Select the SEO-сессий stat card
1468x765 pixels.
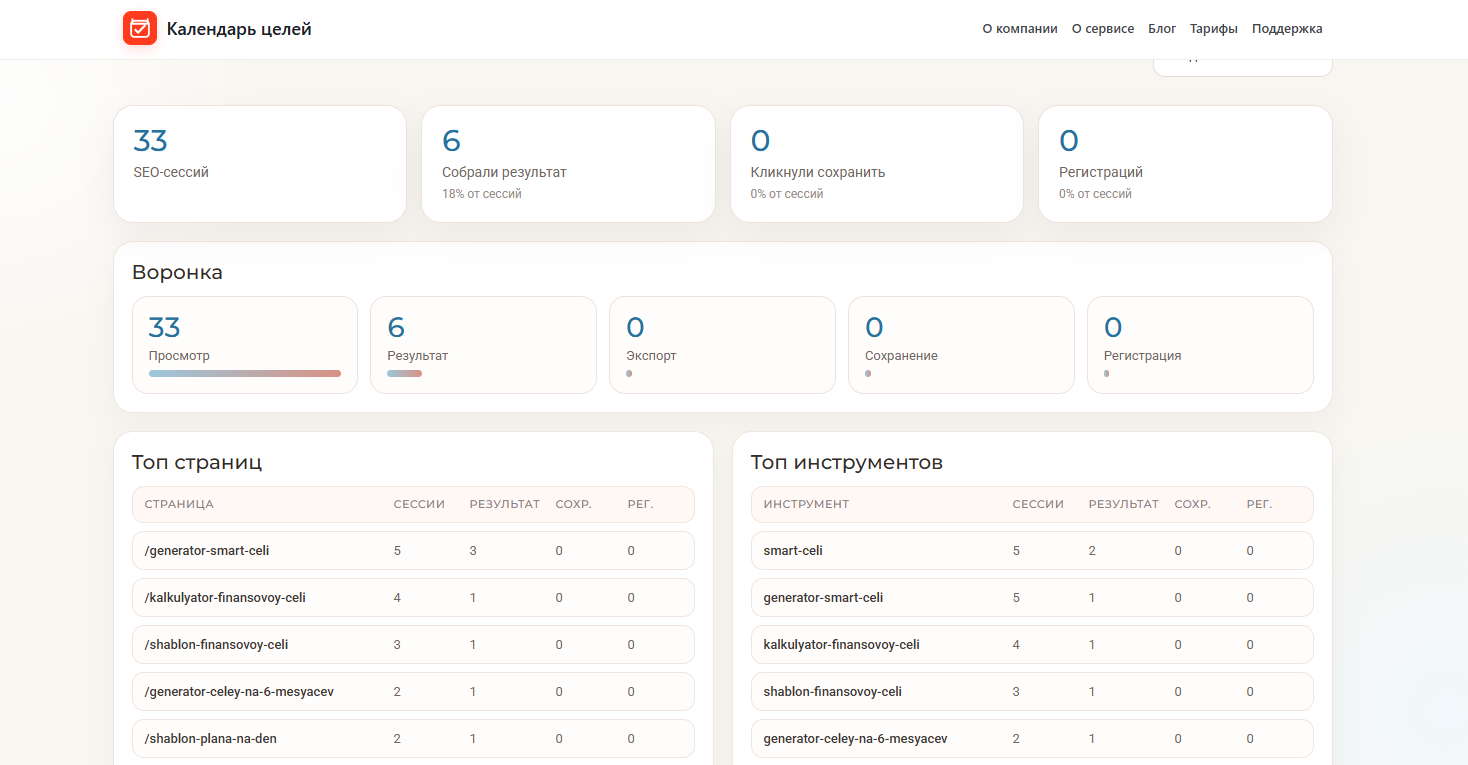click(x=260, y=164)
